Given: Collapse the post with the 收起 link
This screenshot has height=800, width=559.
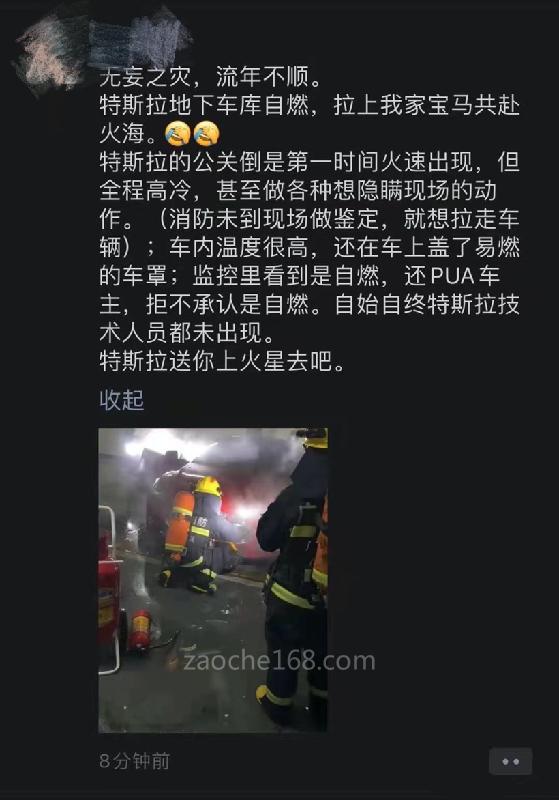Looking at the screenshot, I should coord(121,400).
